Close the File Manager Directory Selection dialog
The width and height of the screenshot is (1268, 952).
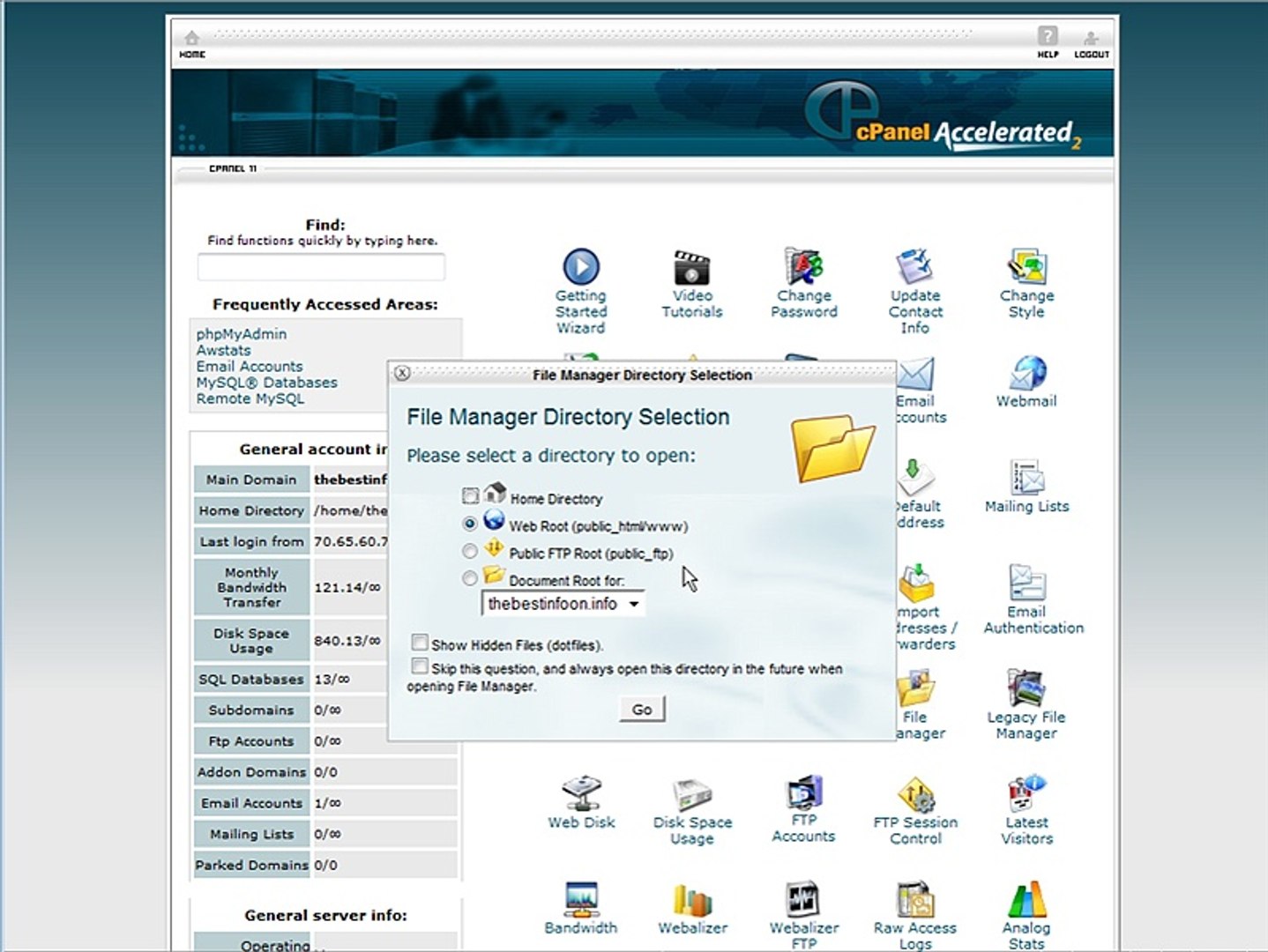(402, 373)
